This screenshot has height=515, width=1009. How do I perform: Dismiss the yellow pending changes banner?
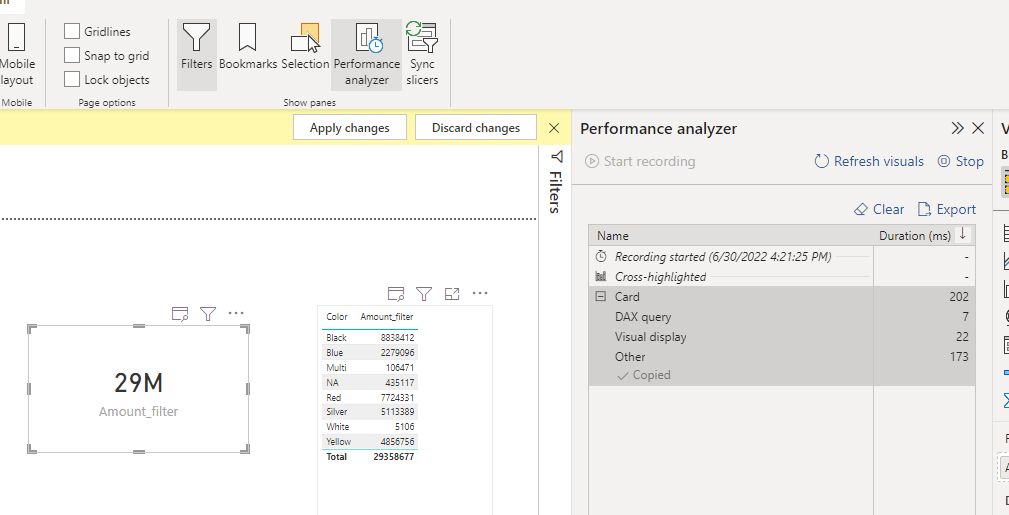coord(554,128)
